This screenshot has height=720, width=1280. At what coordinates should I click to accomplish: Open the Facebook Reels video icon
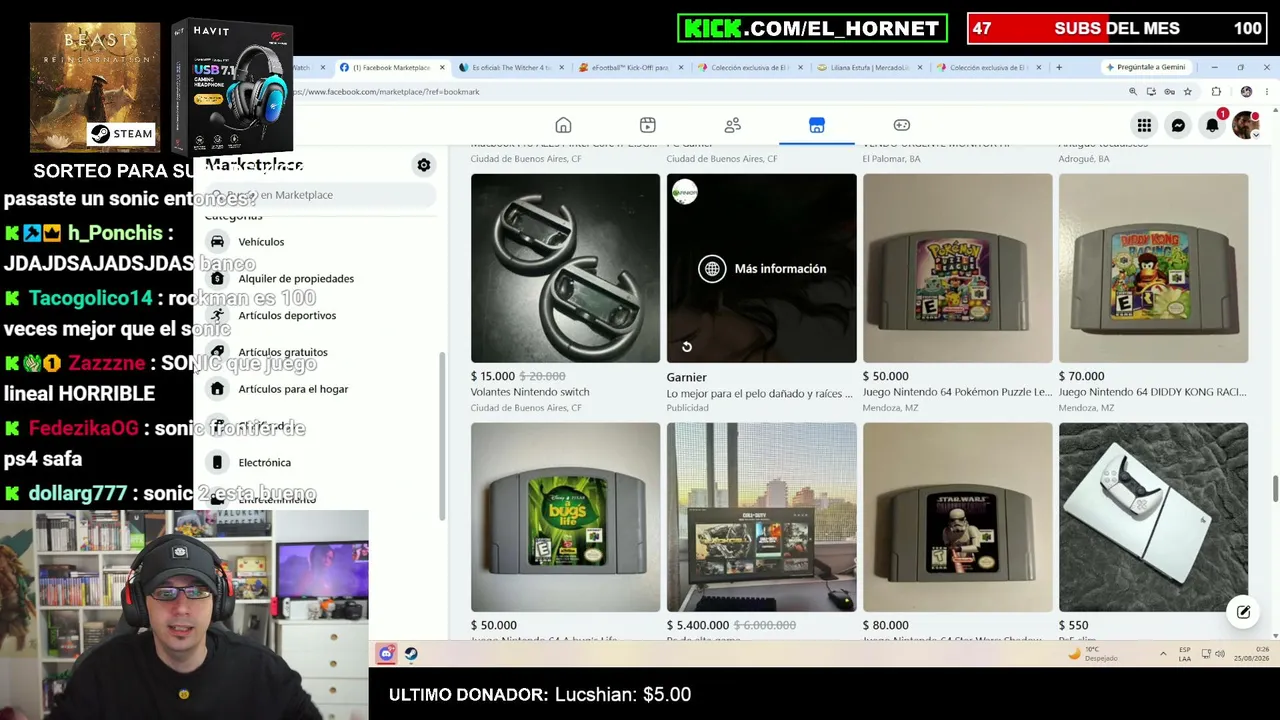(x=648, y=125)
